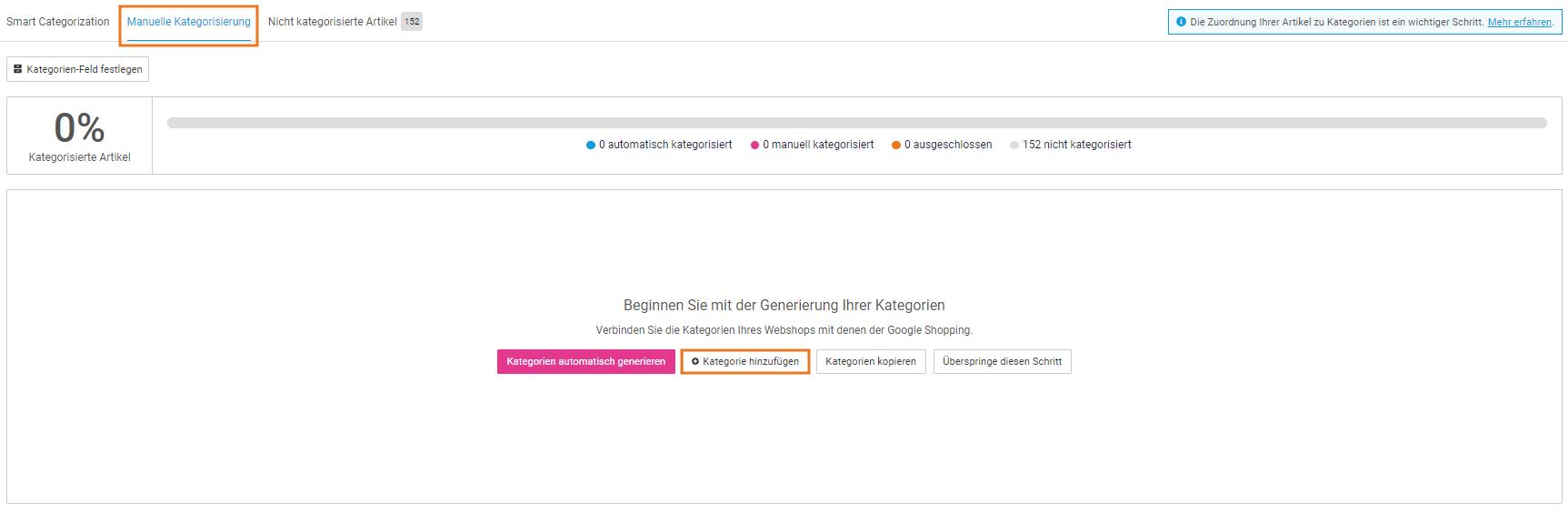Click Kategorien automatisch generieren button

586,361
